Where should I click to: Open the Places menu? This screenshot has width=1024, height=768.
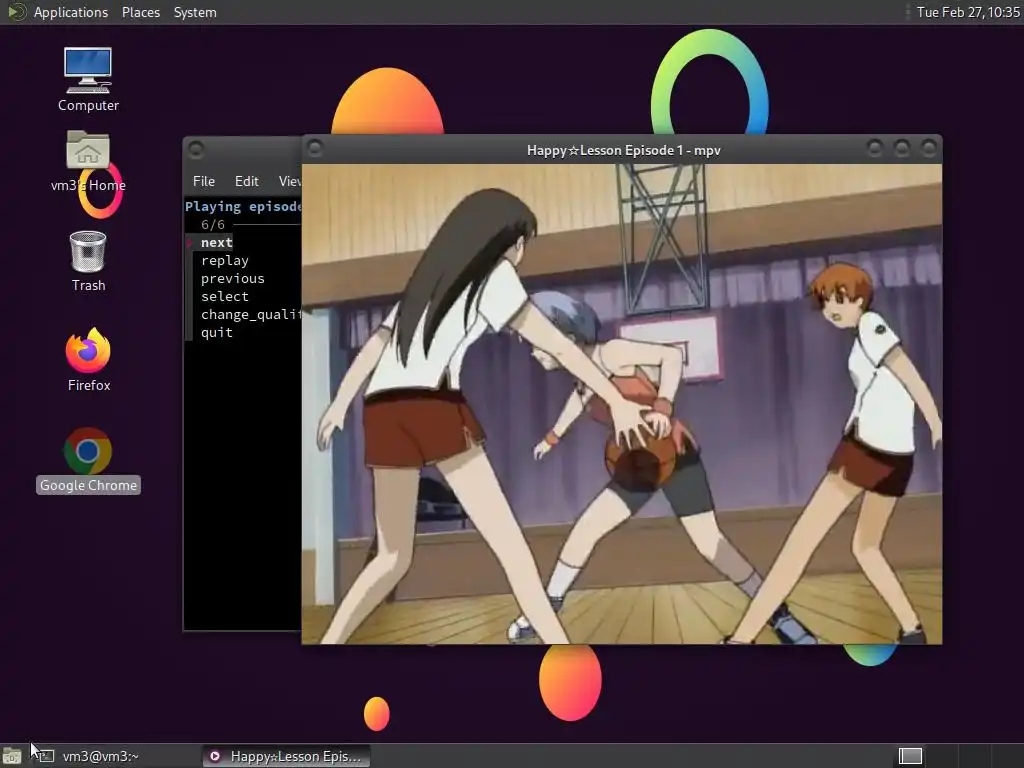[x=140, y=12]
